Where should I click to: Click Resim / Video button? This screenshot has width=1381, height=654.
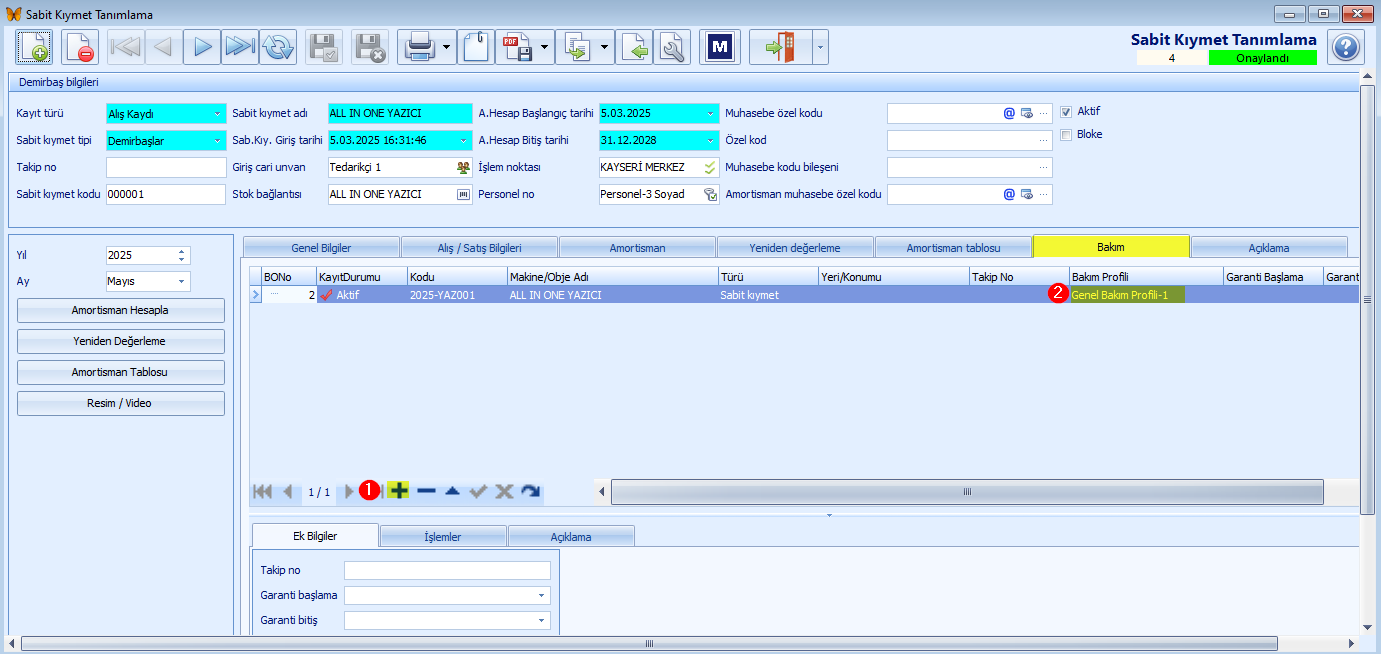coord(120,403)
